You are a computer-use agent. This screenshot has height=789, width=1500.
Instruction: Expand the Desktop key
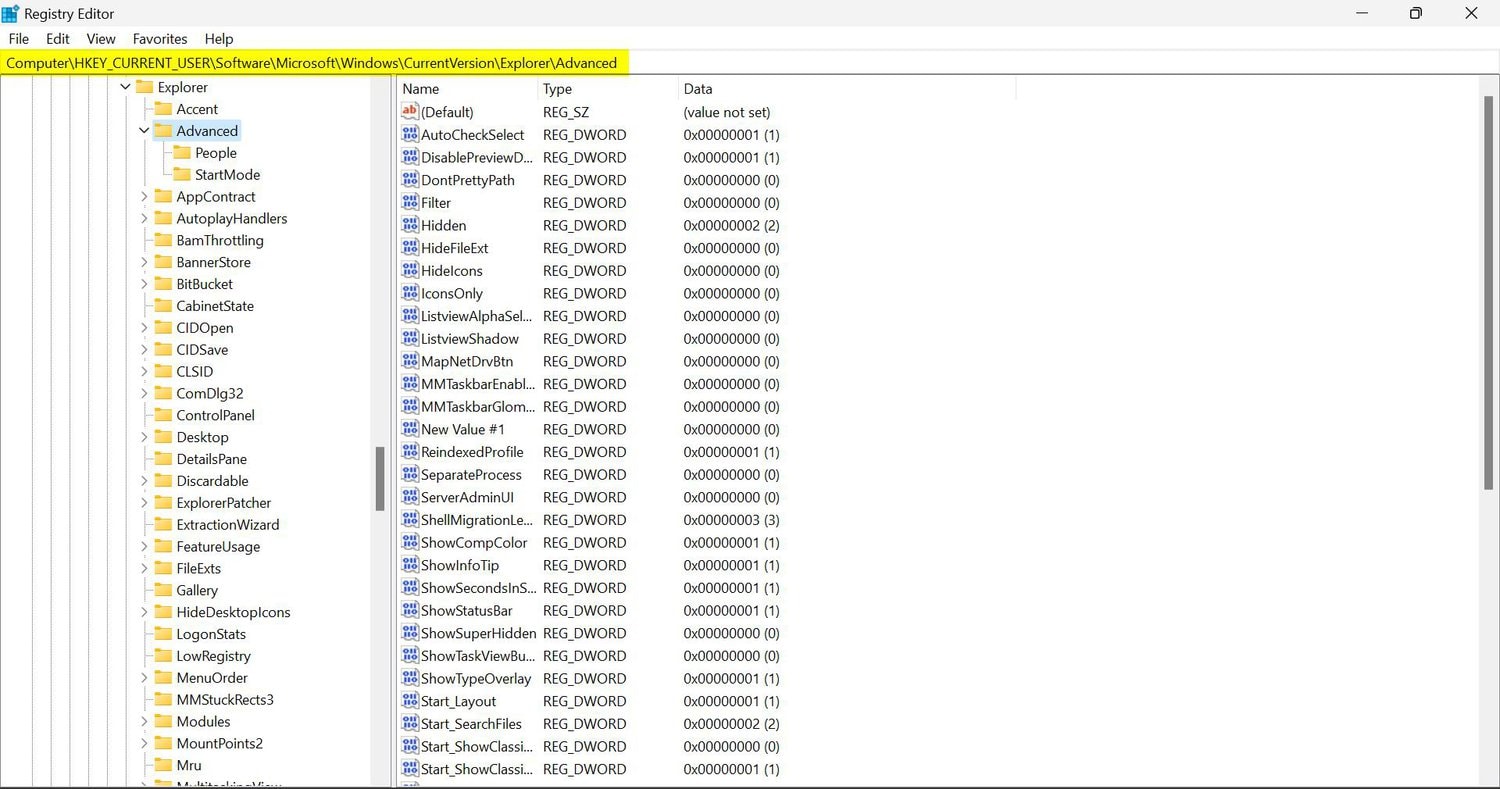144,437
